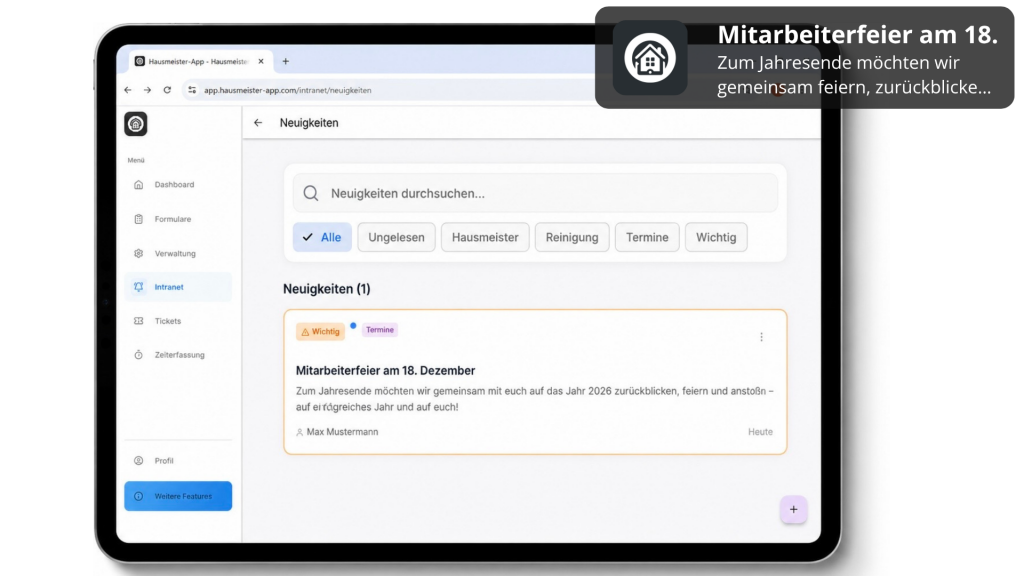
Task: Click the Weitere Features button
Action: pos(178,496)
